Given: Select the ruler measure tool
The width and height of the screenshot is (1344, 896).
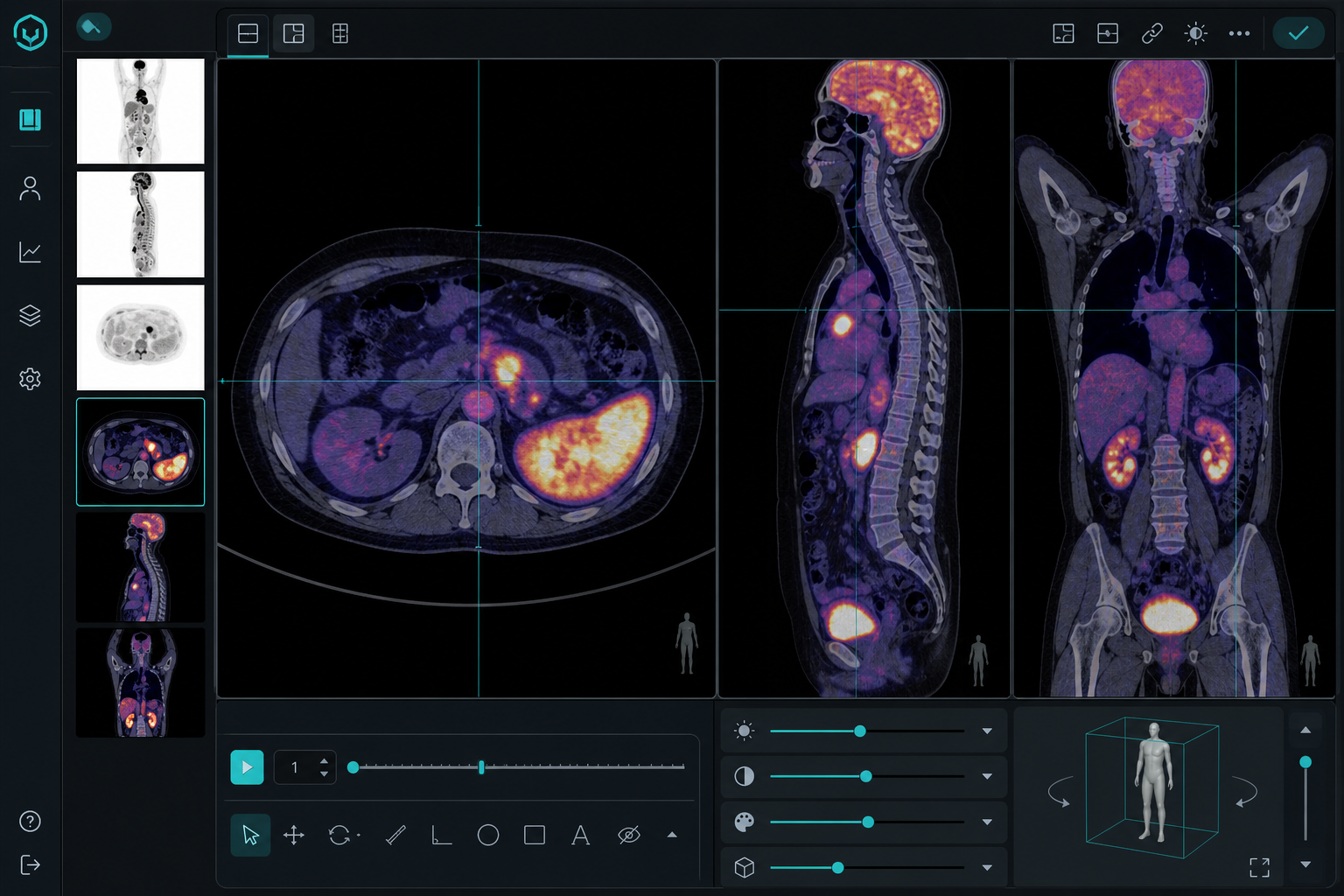Looking at the screenshot, I should point(395,836).
